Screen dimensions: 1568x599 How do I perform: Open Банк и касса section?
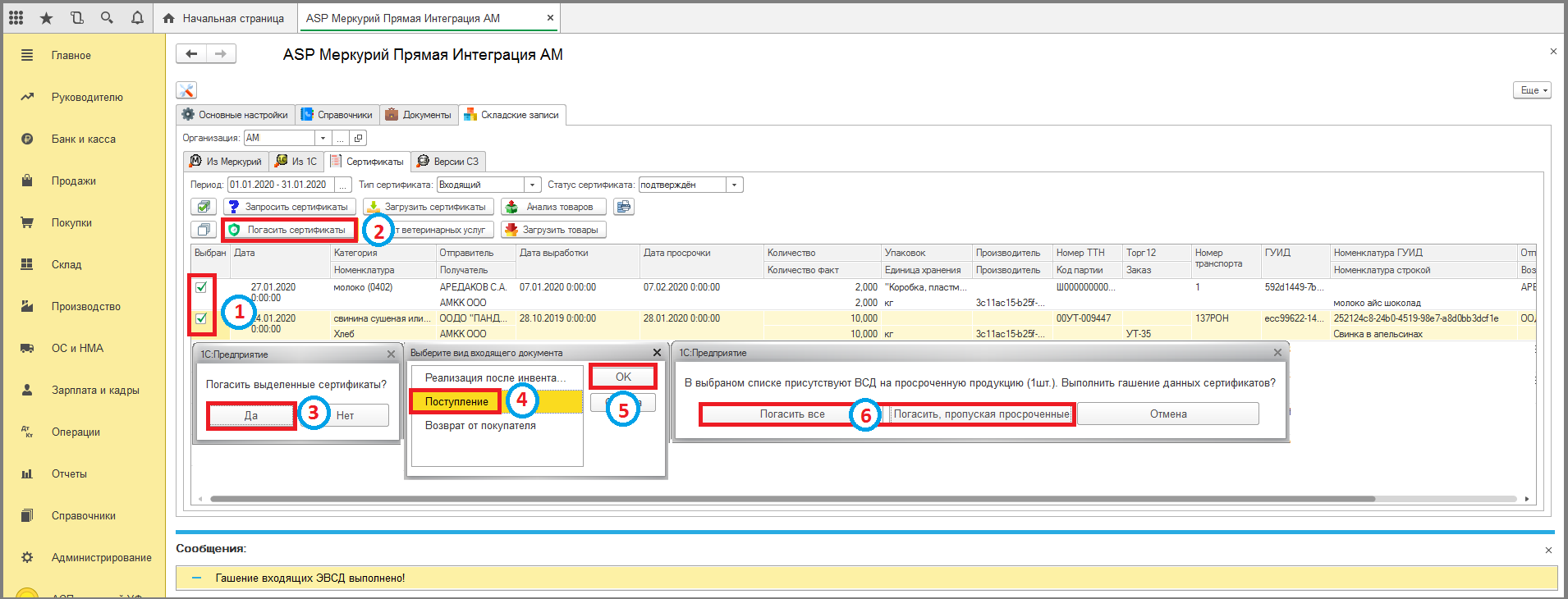(84, 139)
